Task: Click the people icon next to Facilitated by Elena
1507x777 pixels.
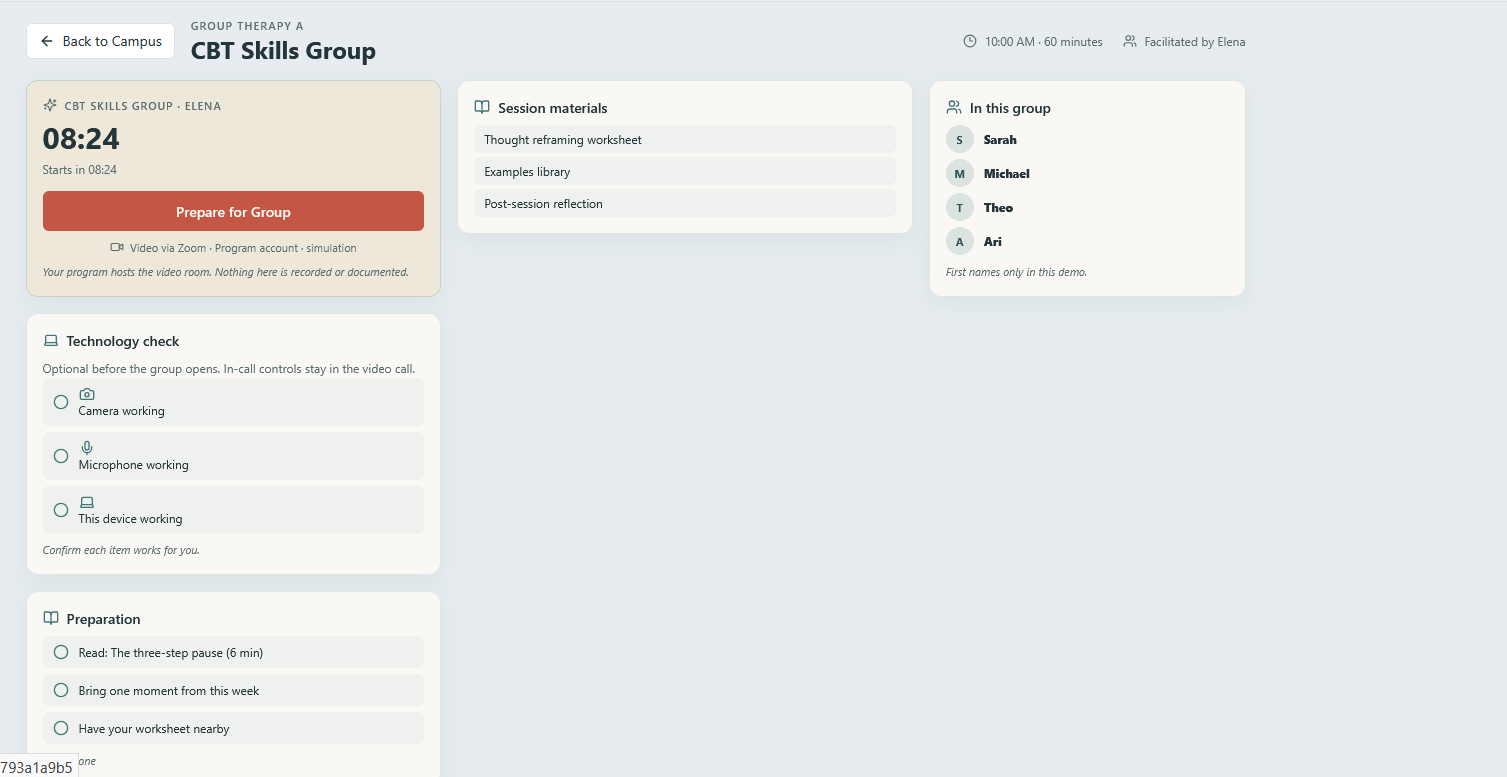Action: [1130, 41]
